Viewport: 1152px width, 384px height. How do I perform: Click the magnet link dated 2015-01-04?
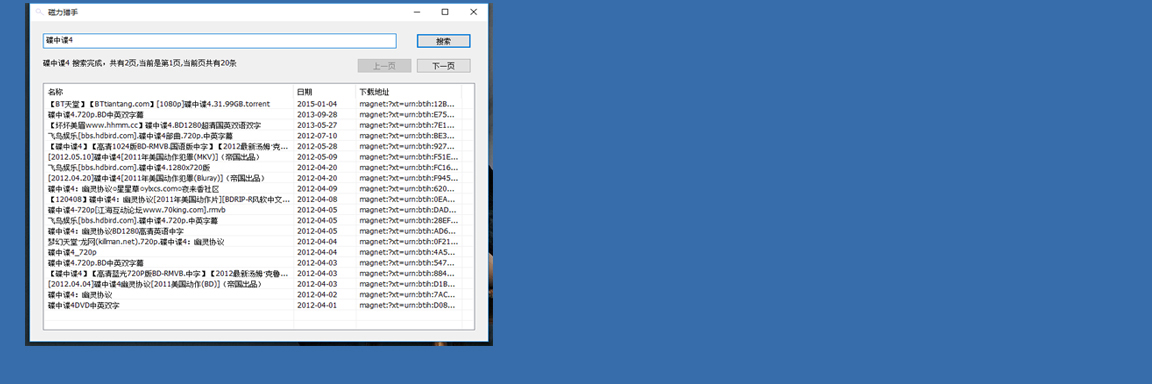pos(407,104)
